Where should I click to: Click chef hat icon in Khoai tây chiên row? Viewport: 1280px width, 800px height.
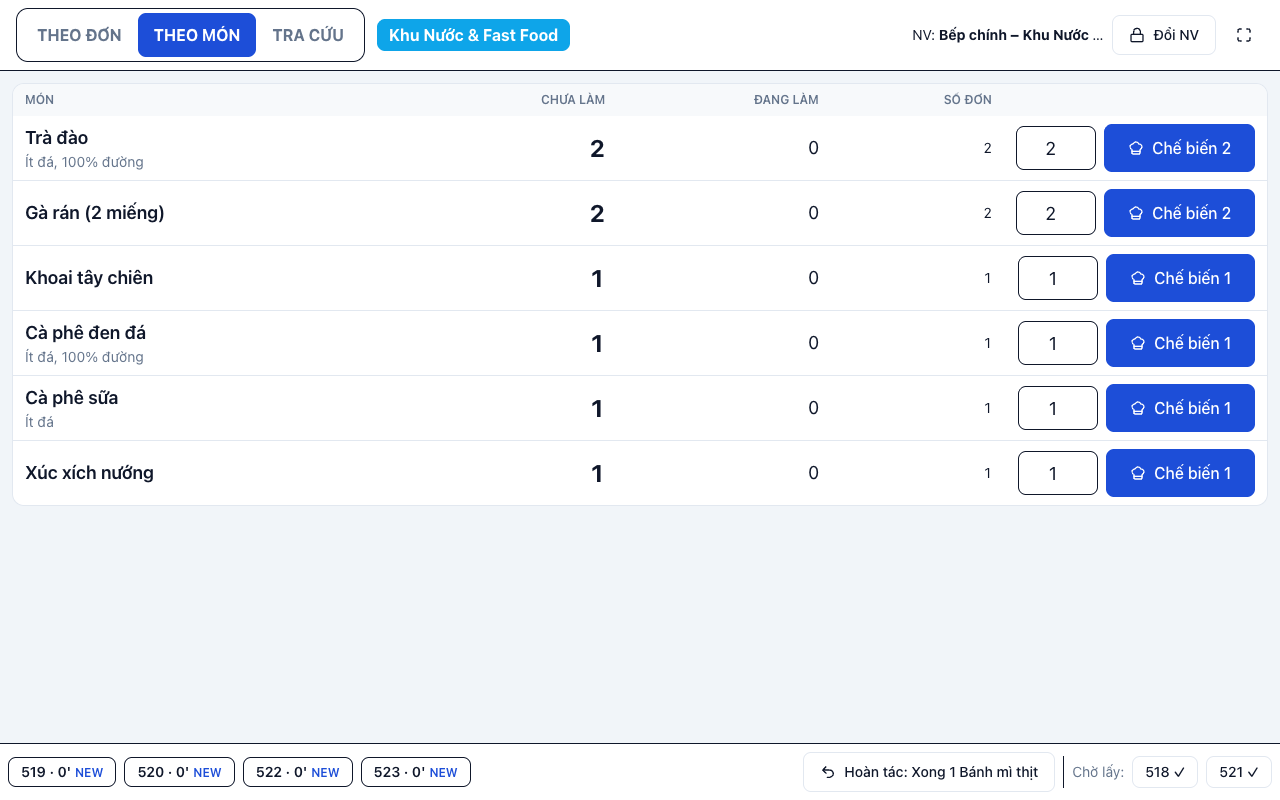pyautogui.click(x=1138, y=278)
